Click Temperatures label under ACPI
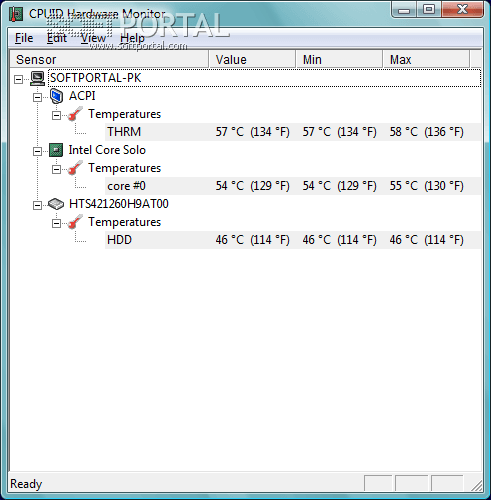The width and height of the screenshot is (491, 500). coord(124,114)
